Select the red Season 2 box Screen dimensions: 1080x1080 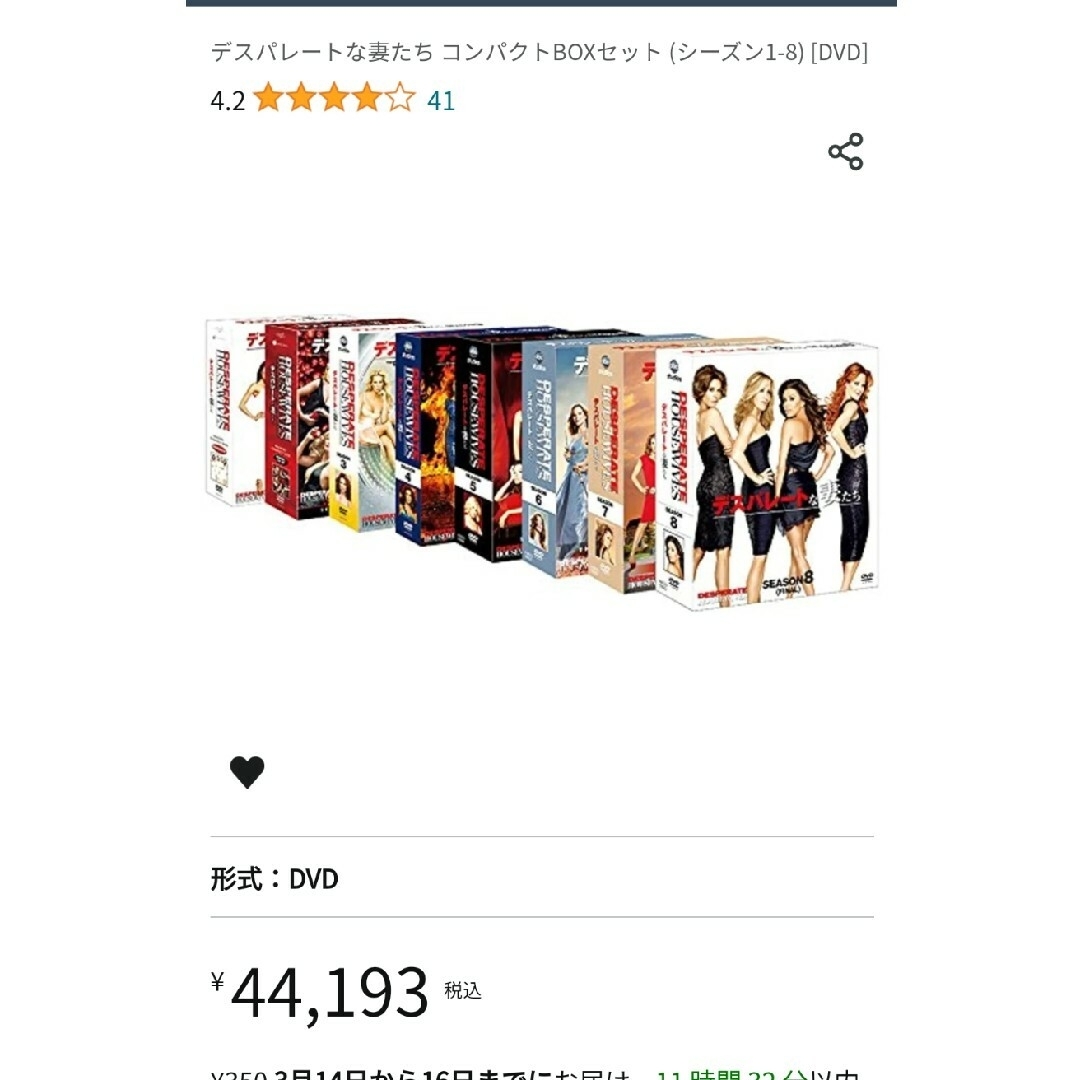pos(296,420)
